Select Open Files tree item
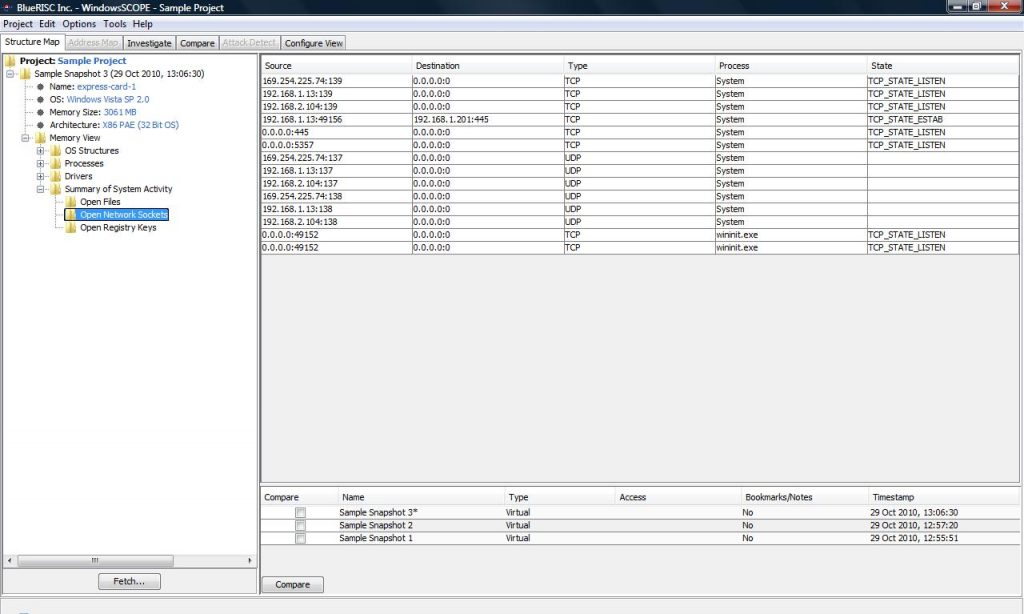The height and width of the screenshot is (614, 1024). 100,202
